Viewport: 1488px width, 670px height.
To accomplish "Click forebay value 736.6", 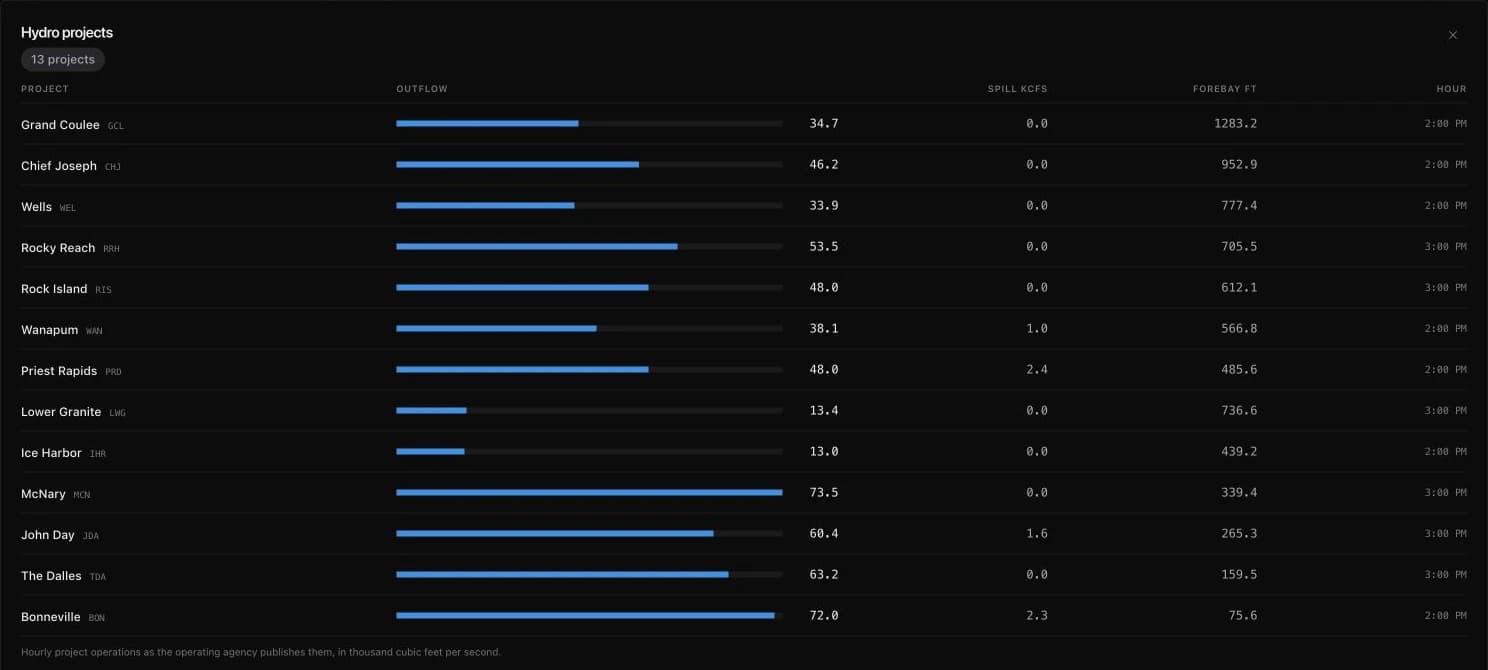I will click(1240, 411).
